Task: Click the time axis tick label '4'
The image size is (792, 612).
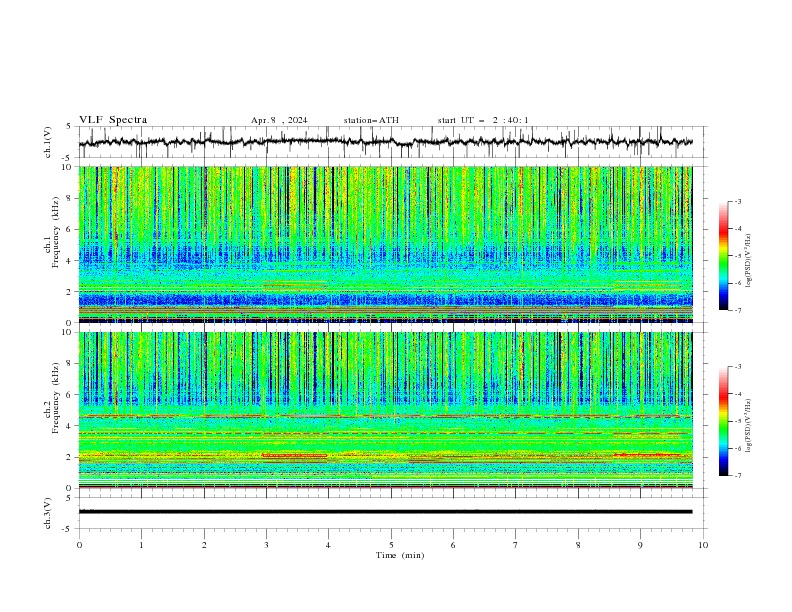Action: (328, 545)
